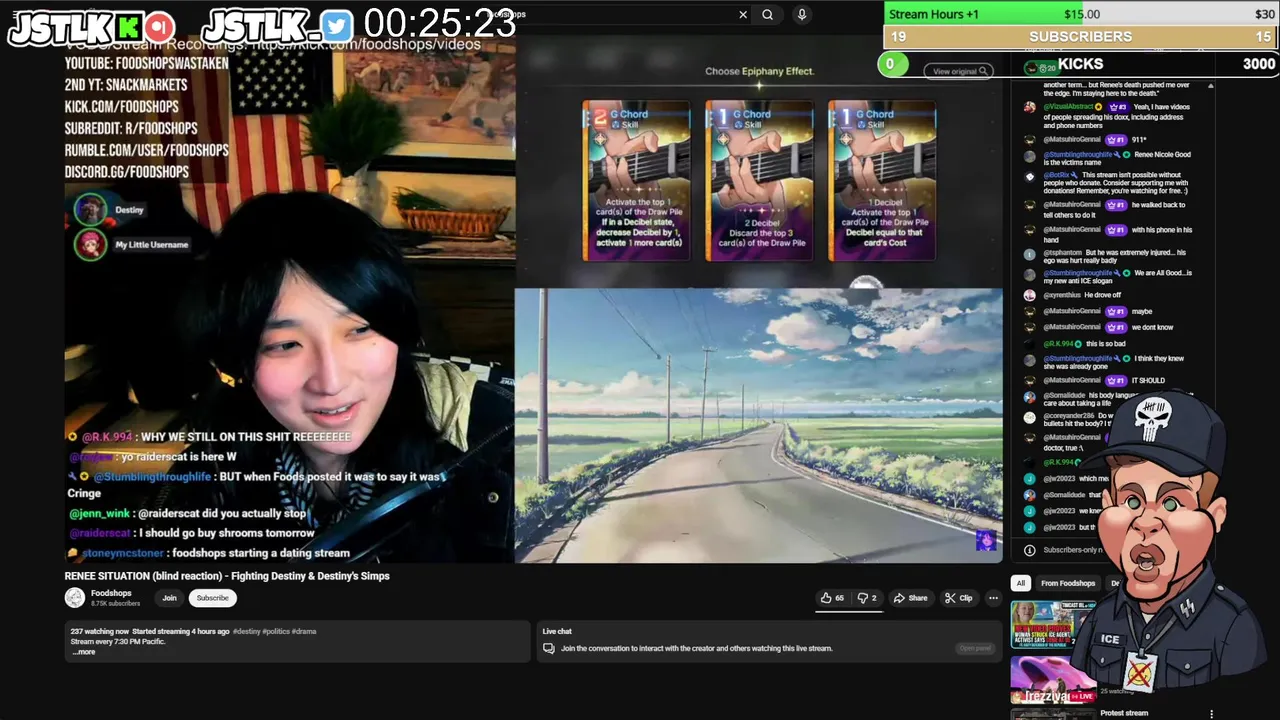This screenshot has width=1280, height=720.
Task: Create a clip with the scissors icon
Action: coord(958,598)
